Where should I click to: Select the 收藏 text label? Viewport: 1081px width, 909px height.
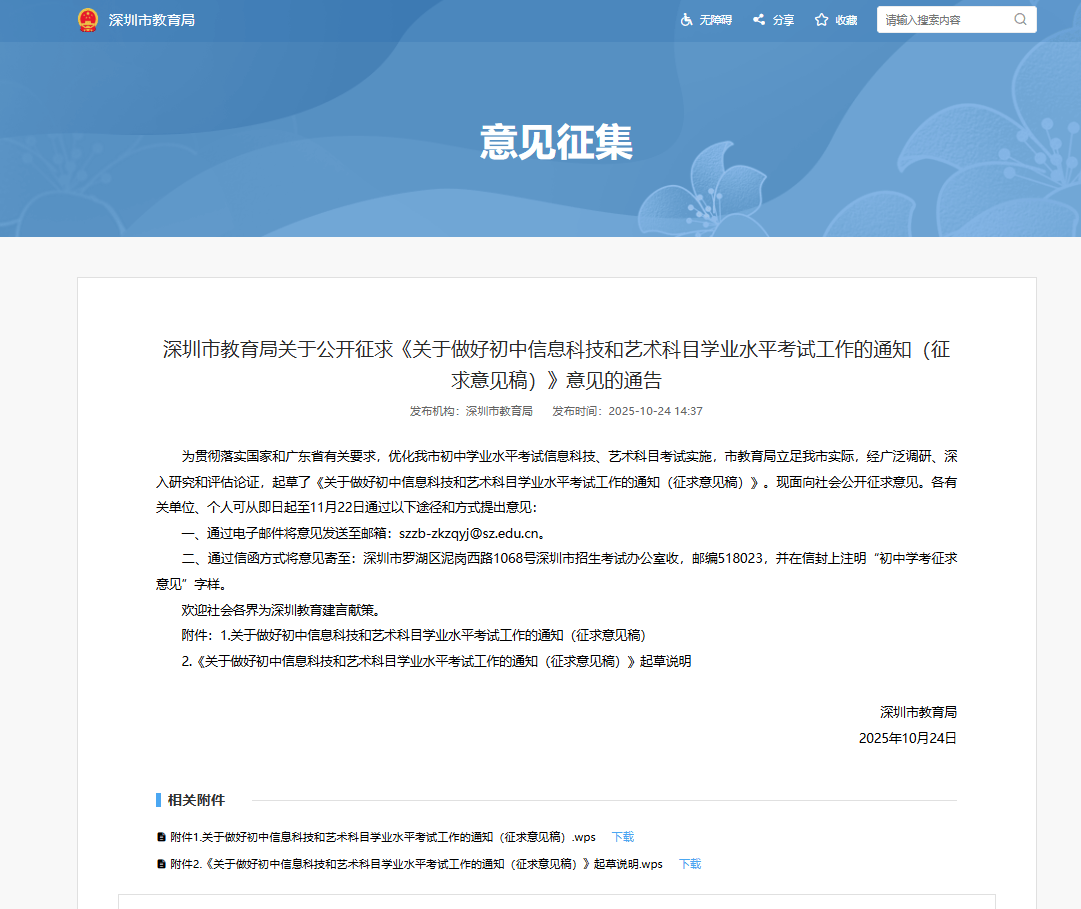[x=846, y=20]
